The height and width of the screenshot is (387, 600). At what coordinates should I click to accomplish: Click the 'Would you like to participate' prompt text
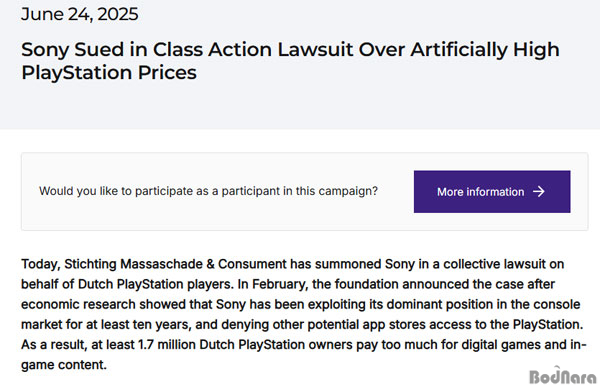pos(208,191)
